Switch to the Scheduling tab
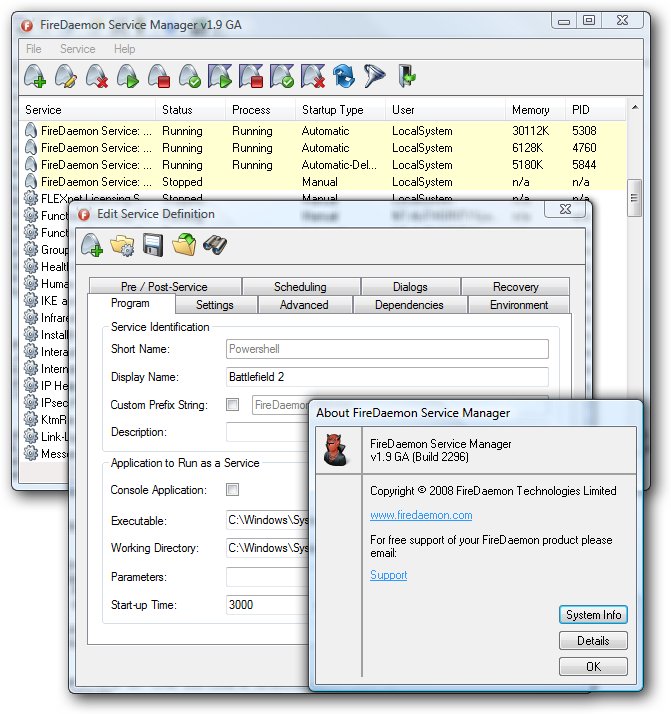Viewport: 671px width, 714px height. point(300,286)
